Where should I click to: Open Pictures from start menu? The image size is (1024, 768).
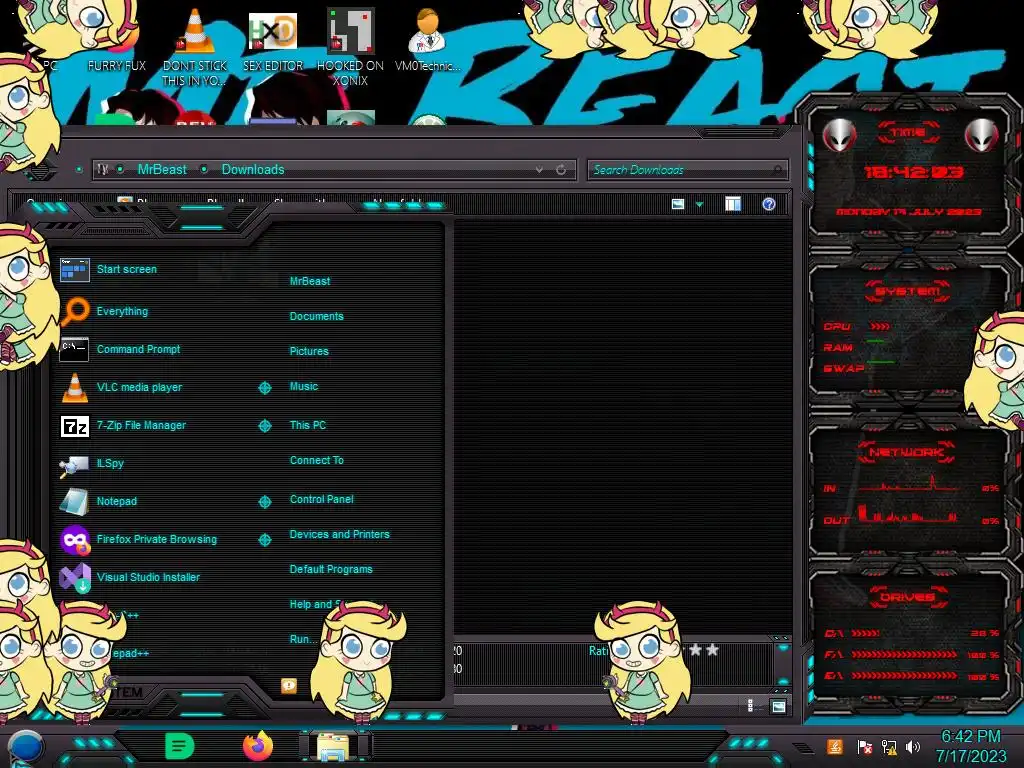click(x=309, y=351)
